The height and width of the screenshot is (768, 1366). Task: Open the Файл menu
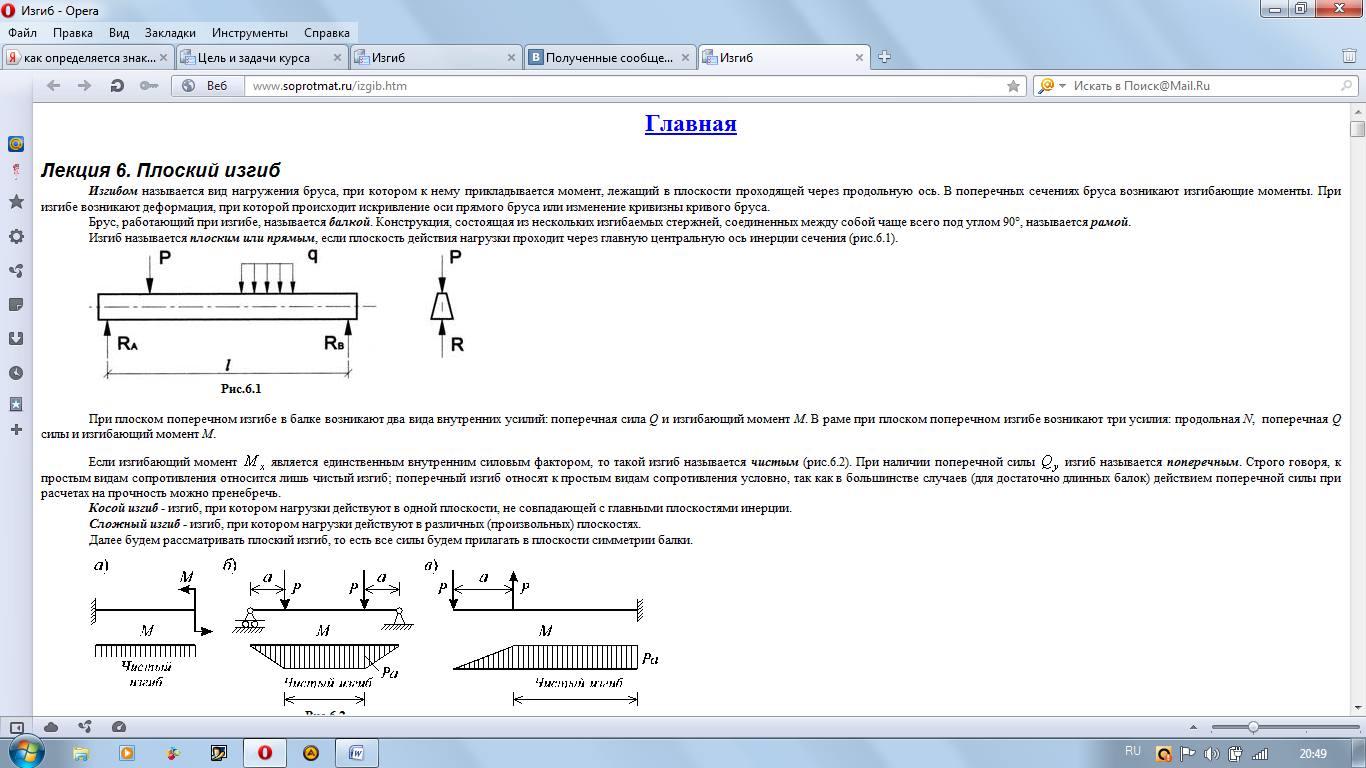(22, 33)
